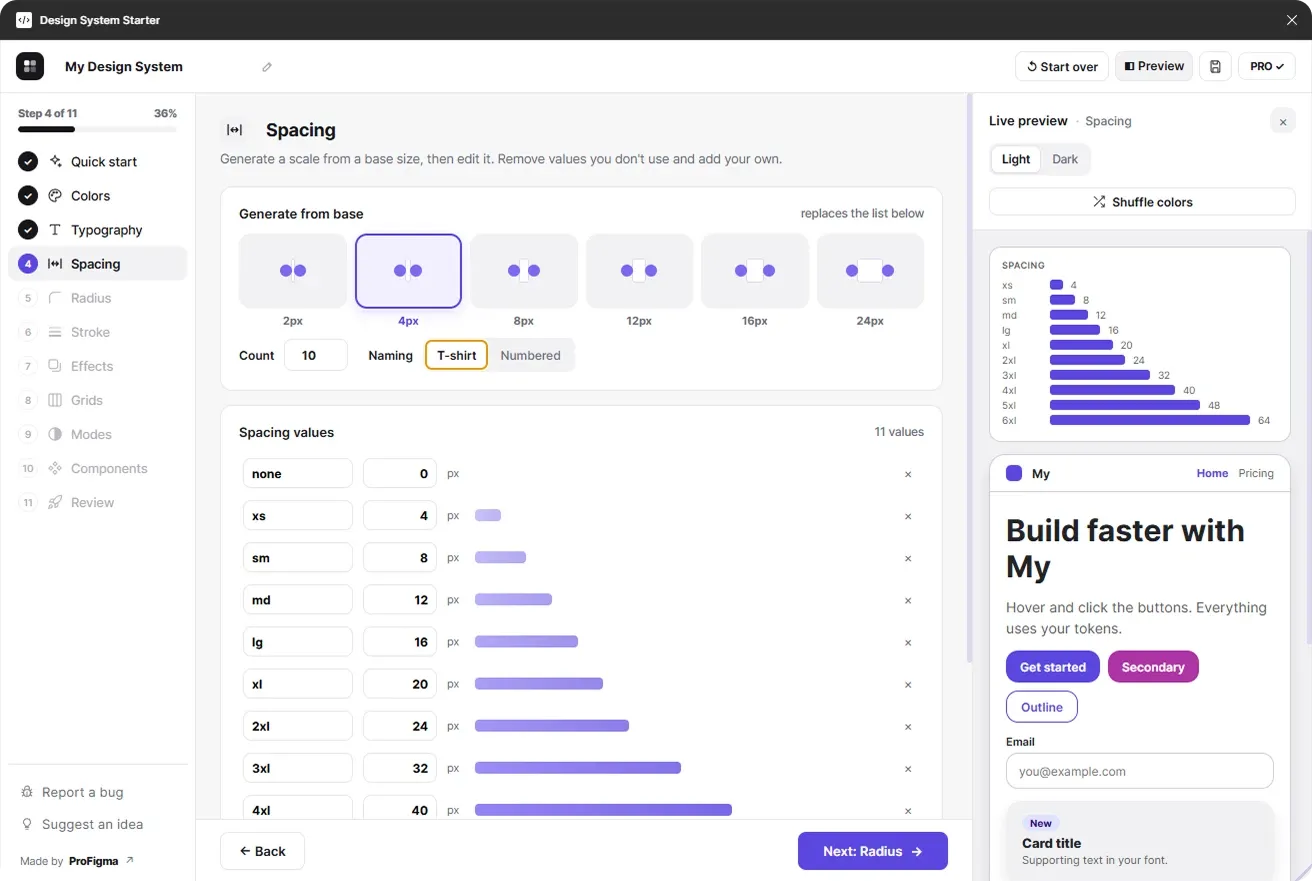Image resolution: width=1312 pixels, height=881 pixels.
Task: Click the Suggest an idea lightbulb icon
Action: click(x=27, y=824)
